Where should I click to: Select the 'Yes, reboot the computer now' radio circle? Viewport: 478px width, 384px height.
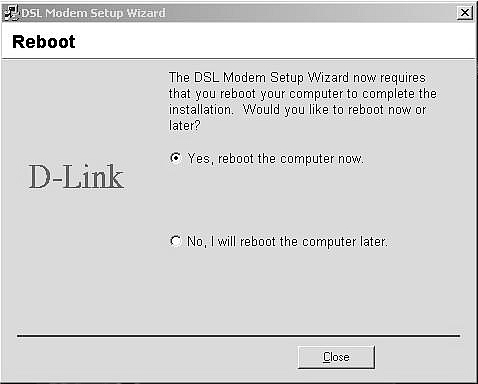pyautogui.click(x=176, y=158)
